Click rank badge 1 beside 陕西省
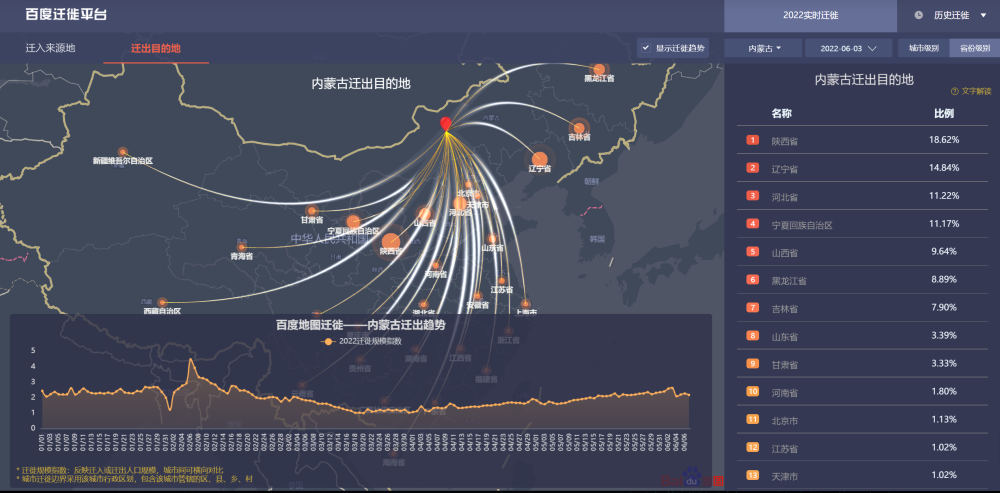Image resolution: width=1000 pixels, height=493 pixels. [x=753, y=140]
